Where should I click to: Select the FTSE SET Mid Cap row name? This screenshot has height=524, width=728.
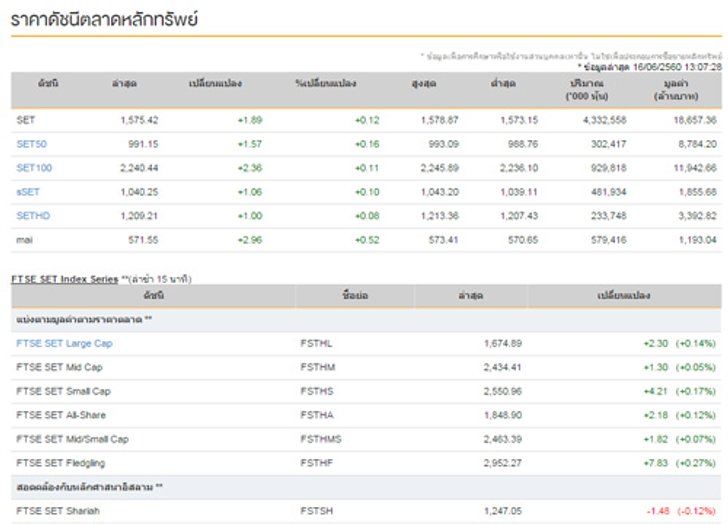pos(59,367)
